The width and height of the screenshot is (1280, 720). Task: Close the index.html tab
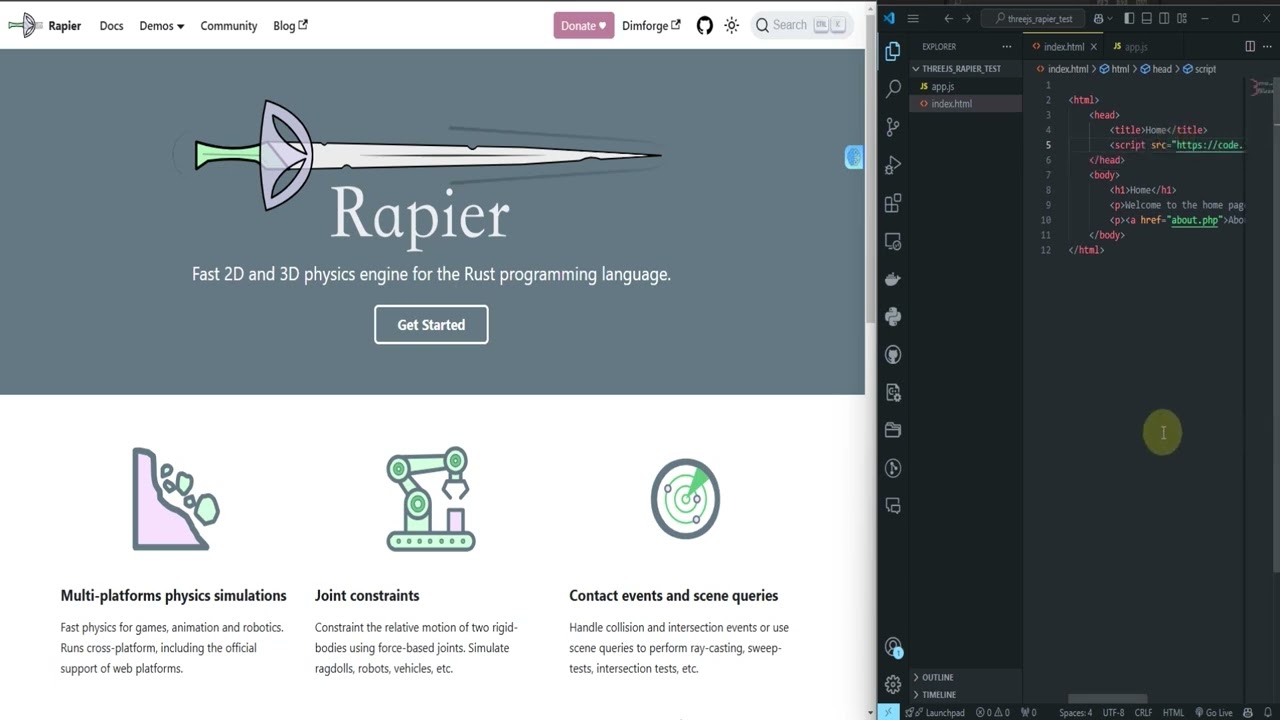[1093, 47]
